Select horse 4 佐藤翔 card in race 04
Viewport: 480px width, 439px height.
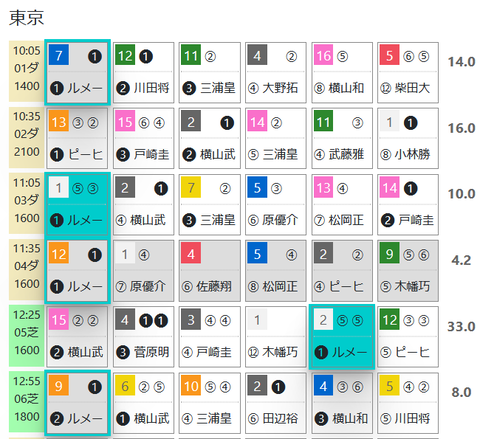click(x=209, y=271)
